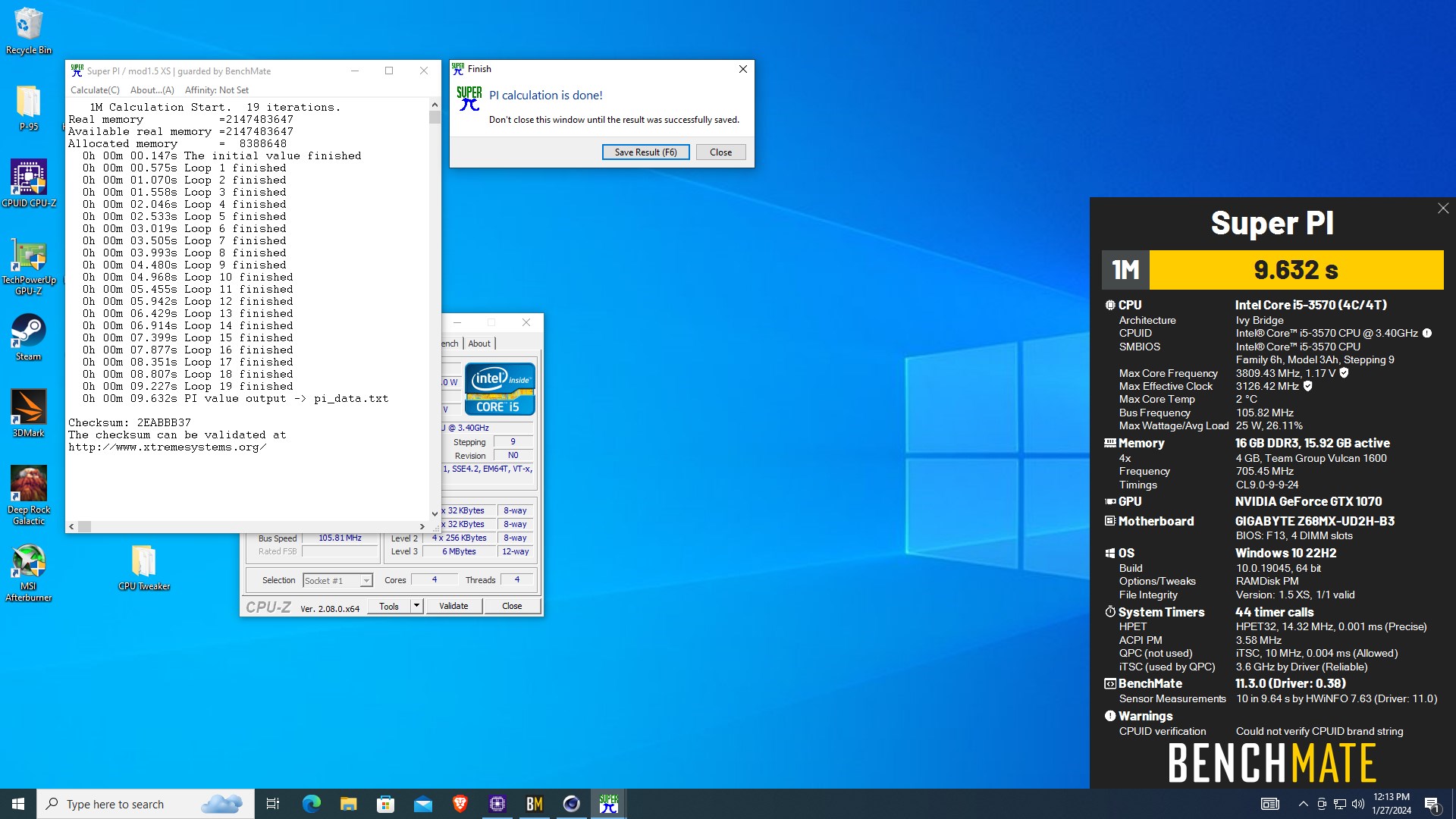This screenshot has width=1456, height=819.
Task: Click right arrow of horizontal log scrollbar
Action: tap(422, 526)
